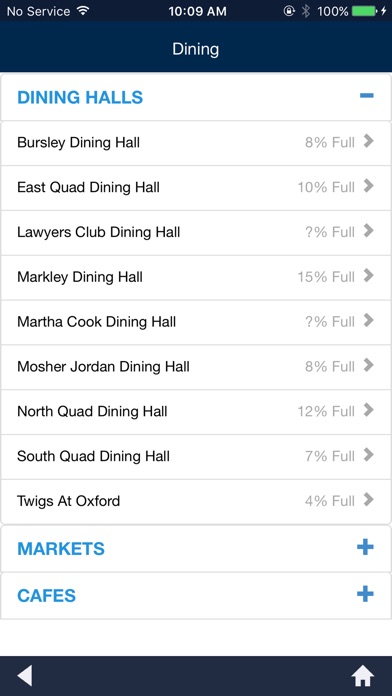
Task: Tap chevron beside South Quad Dining Hall
Action: click(x=368, y=455)
